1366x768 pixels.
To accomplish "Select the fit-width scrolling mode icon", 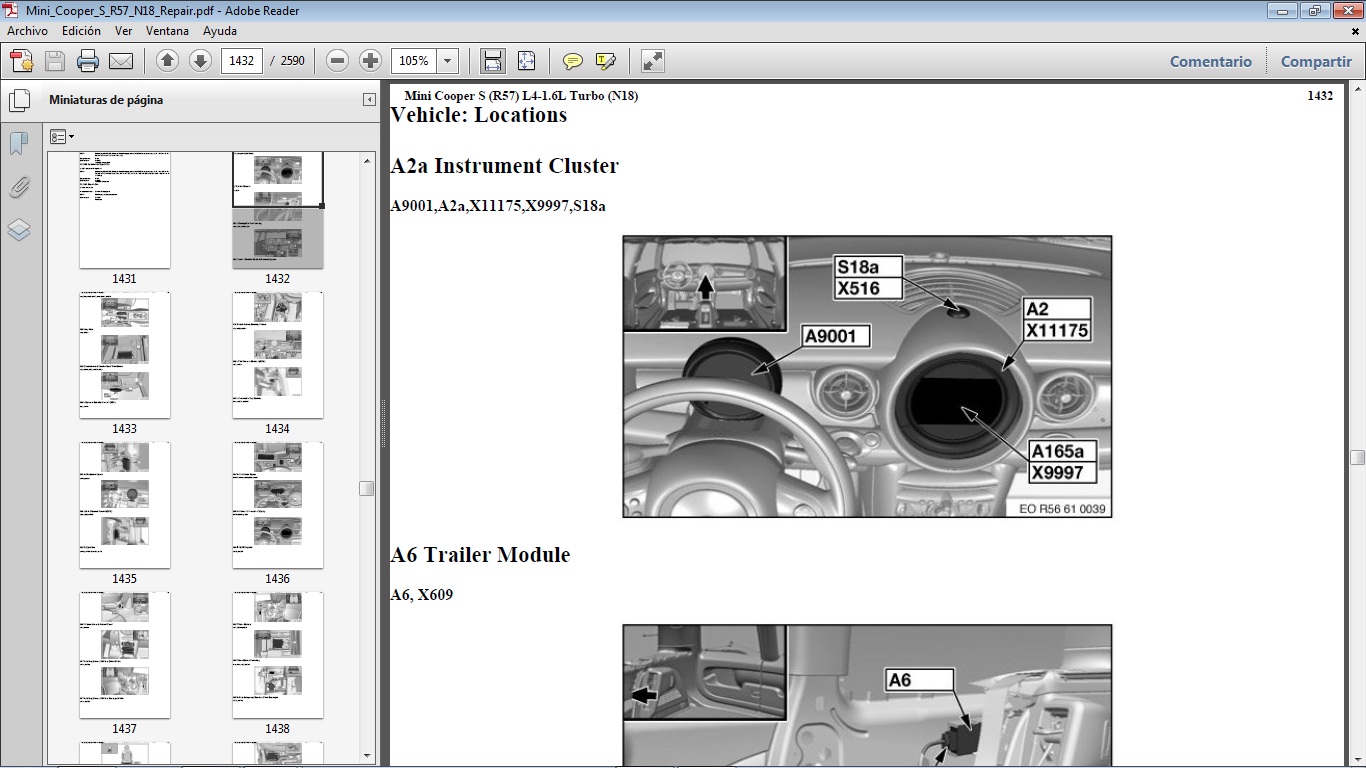I will click(493, 61).
